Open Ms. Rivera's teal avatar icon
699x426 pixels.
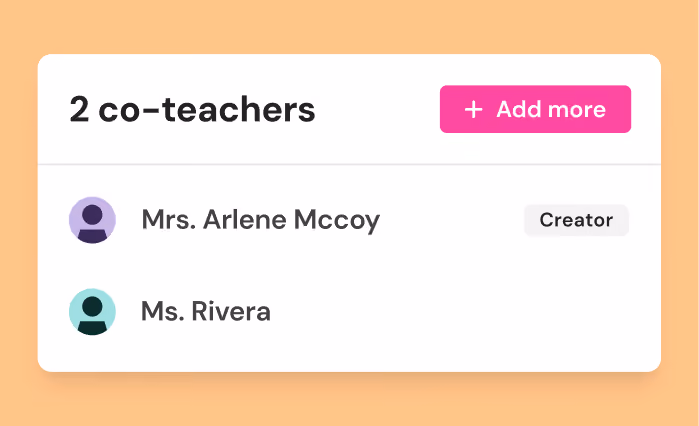click(x=92, y=312)
